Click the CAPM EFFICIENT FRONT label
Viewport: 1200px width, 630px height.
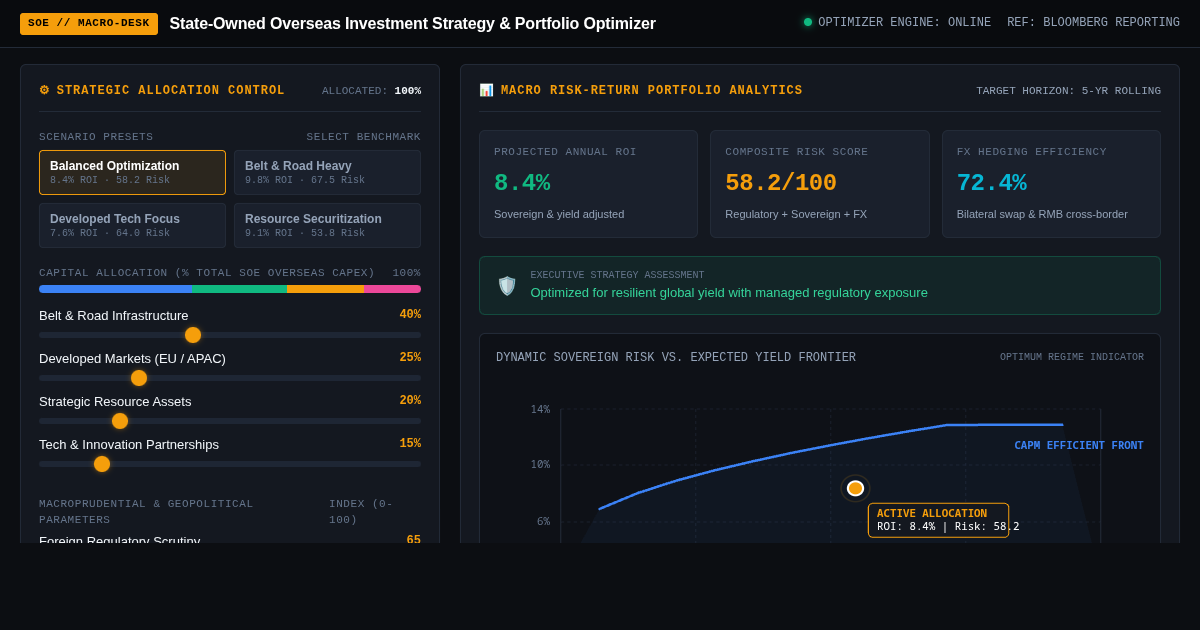point(1079,446)
